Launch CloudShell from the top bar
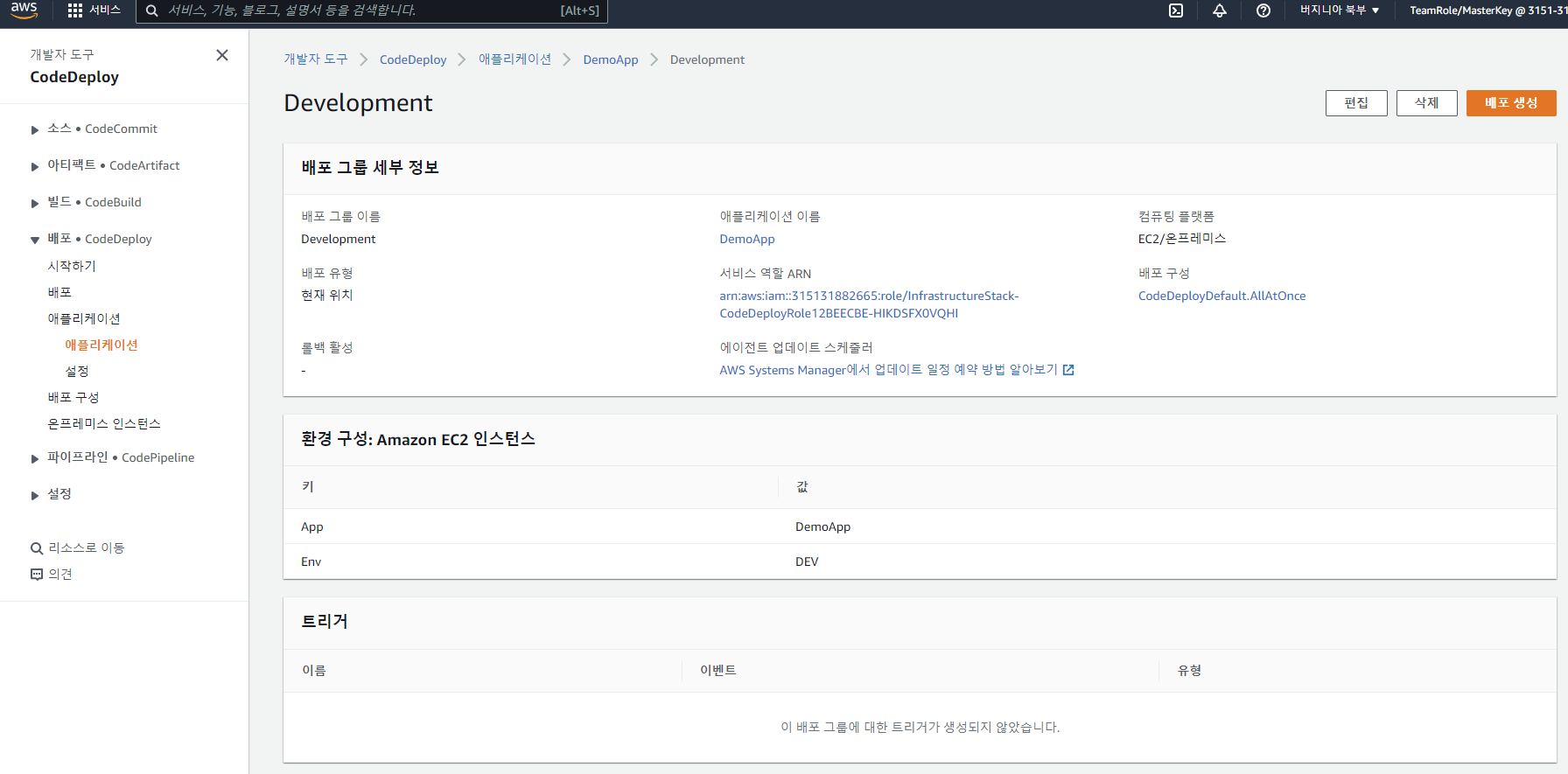The image size is (1568, 774). coord(1176,10)
